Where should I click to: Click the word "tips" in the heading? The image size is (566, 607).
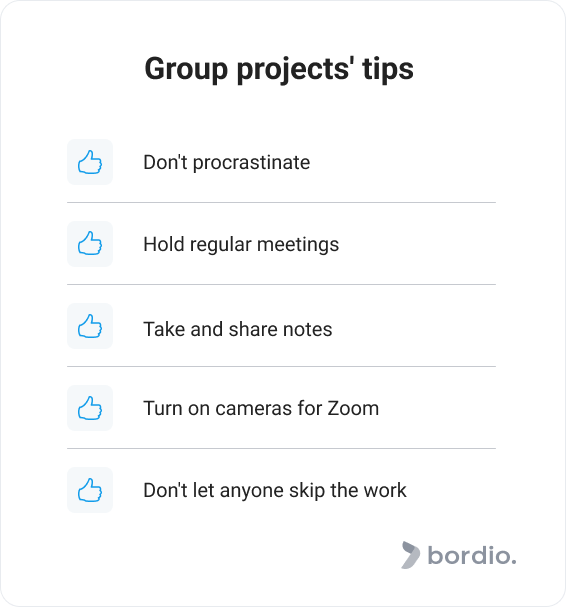click(x=388, y=70)
